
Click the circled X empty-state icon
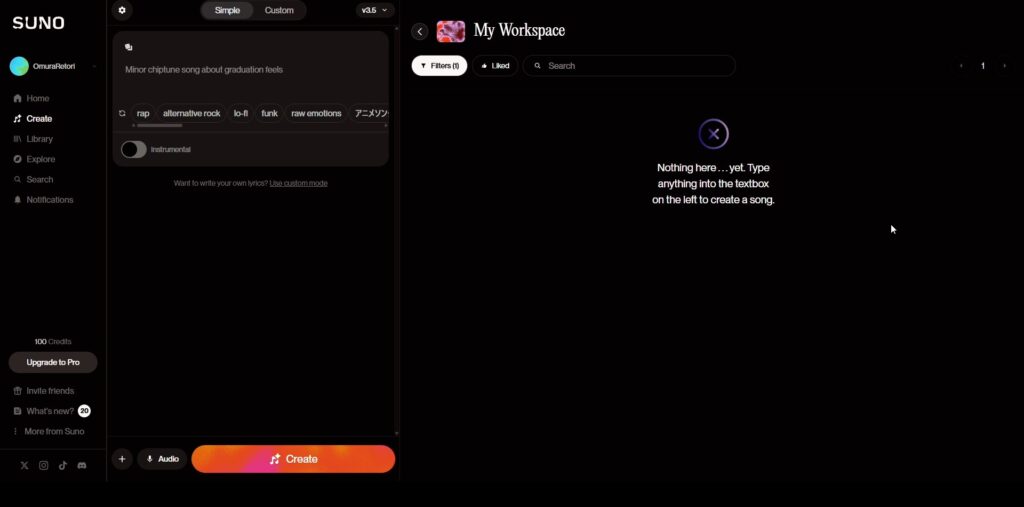point(713,135)
